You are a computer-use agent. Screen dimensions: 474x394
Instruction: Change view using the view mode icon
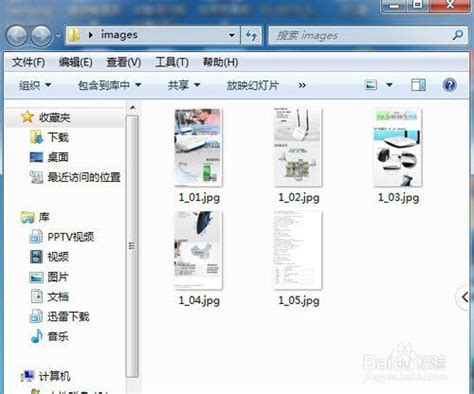(371, 85)
